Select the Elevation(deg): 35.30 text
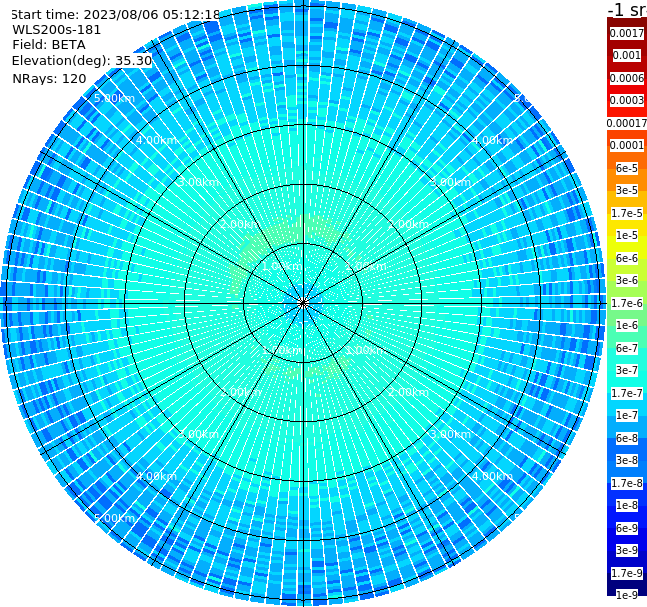Image resolution: width=647 pixels, height=607 pixels. [82, 61]
